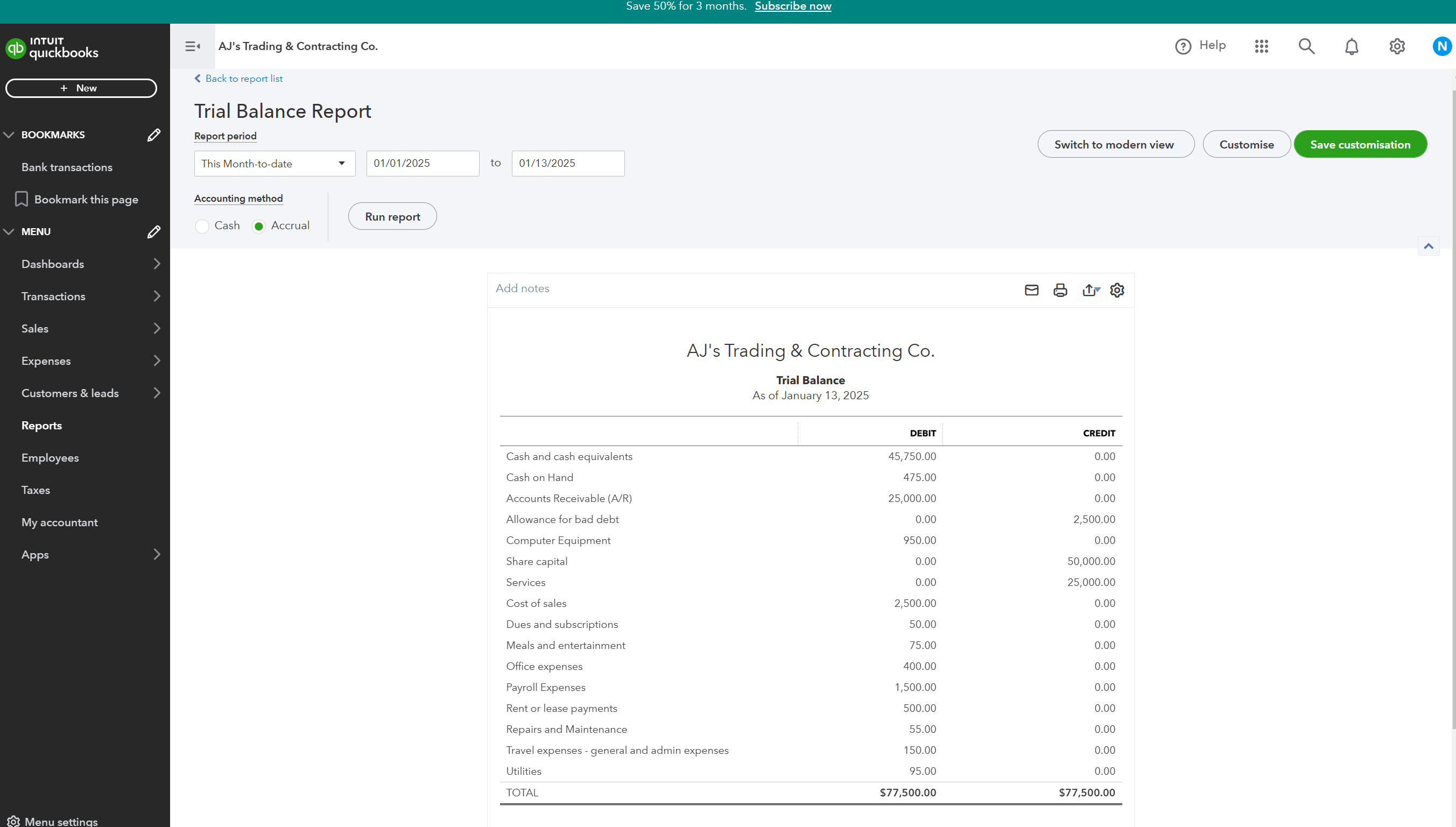Open the notifications bell
This screenshot has height=827, width=1456.
[x=1352, y=46]
